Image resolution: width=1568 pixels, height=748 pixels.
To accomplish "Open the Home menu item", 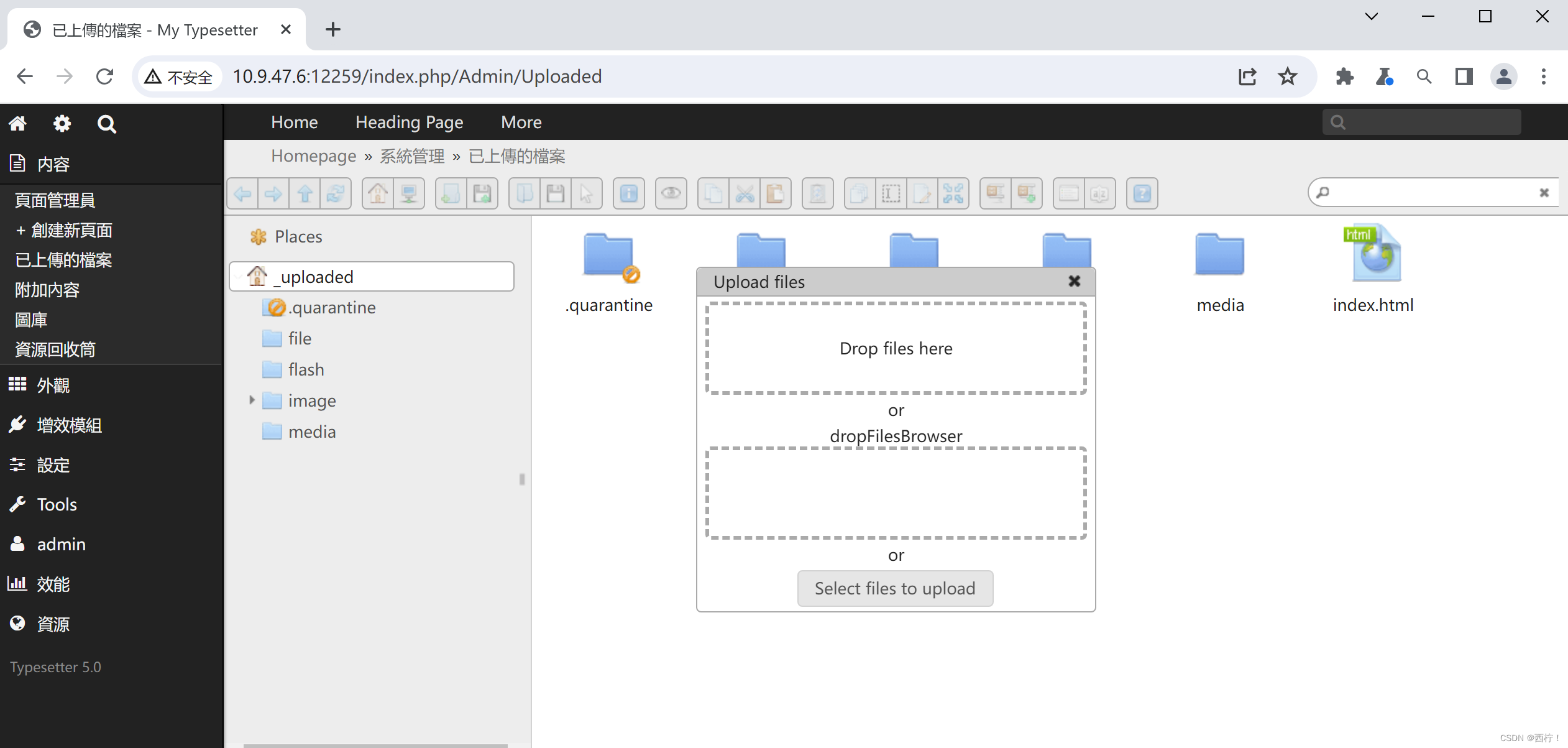I will click(294, 122).
